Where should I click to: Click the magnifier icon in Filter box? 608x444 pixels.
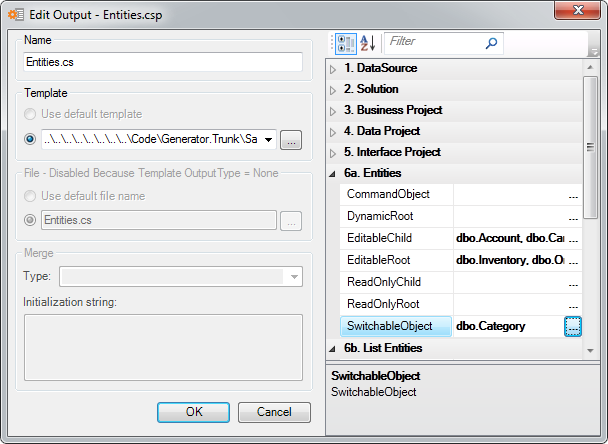coord(491,43)
